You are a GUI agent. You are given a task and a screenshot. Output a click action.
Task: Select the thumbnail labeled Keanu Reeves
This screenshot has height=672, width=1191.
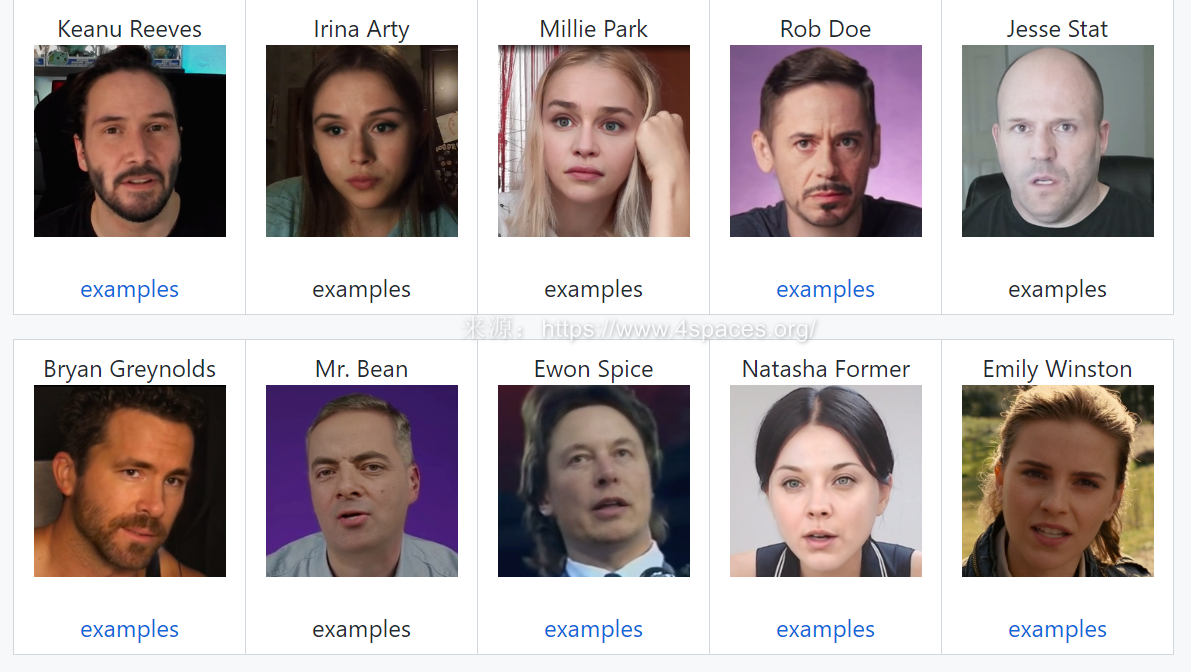130,141
